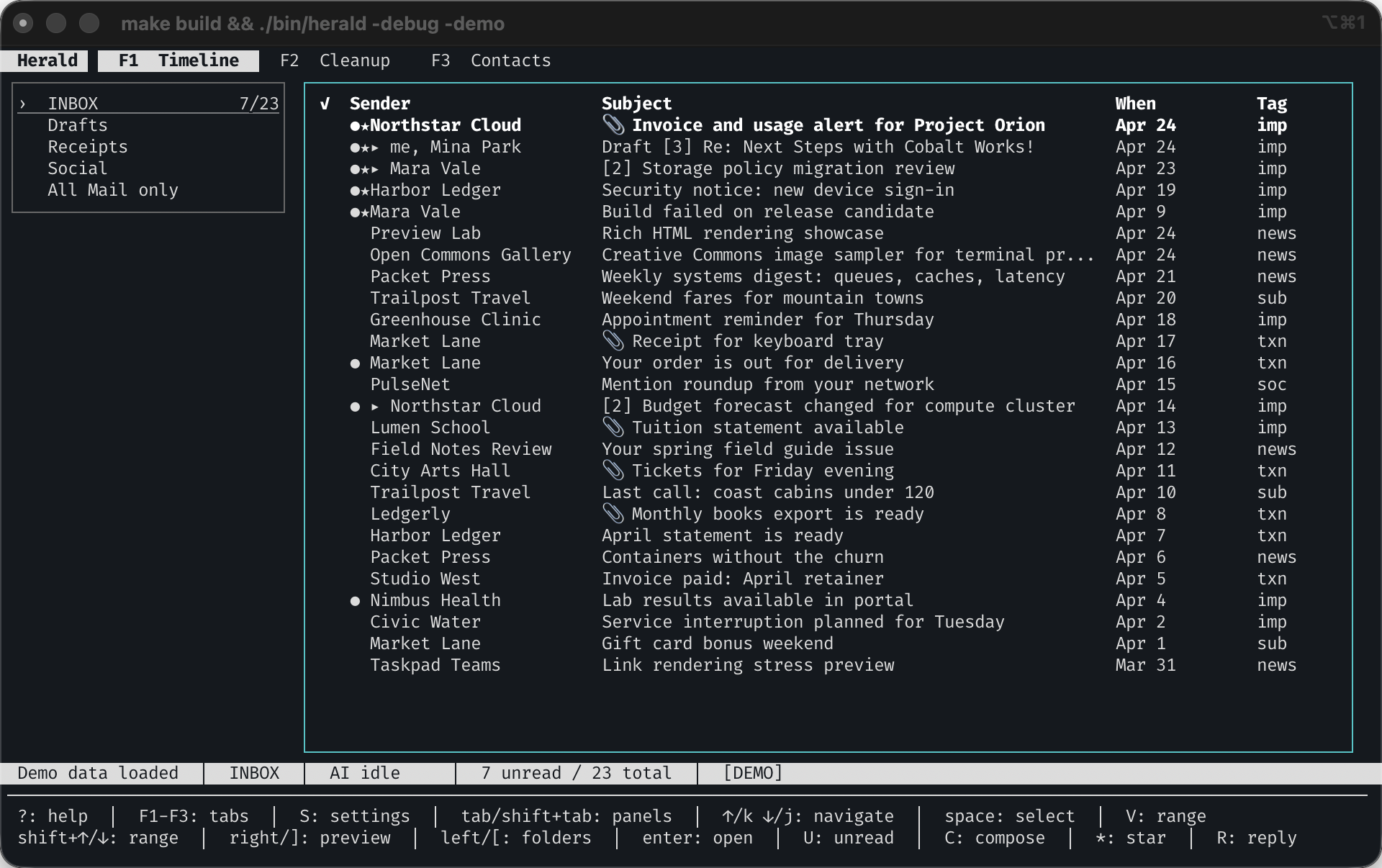This screenshot has height=868, width=1382.
Task: Click the 'right/]: preview' shortcut hint
Action: click(310, 838)
